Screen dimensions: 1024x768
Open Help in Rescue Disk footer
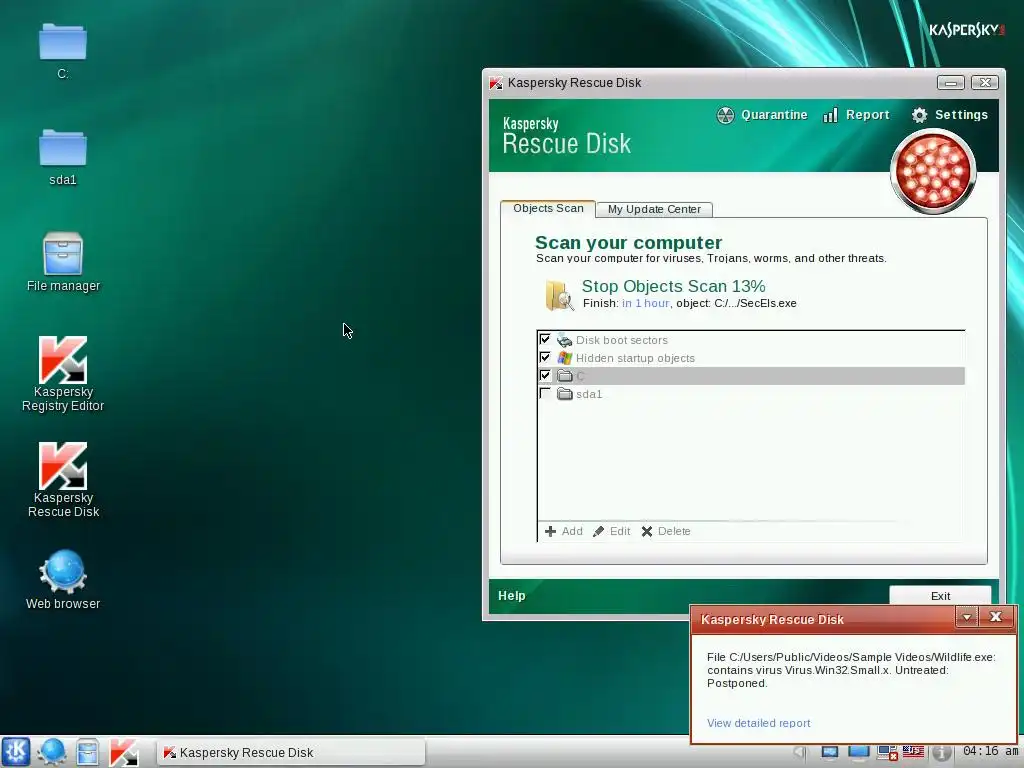coord(511,596)
